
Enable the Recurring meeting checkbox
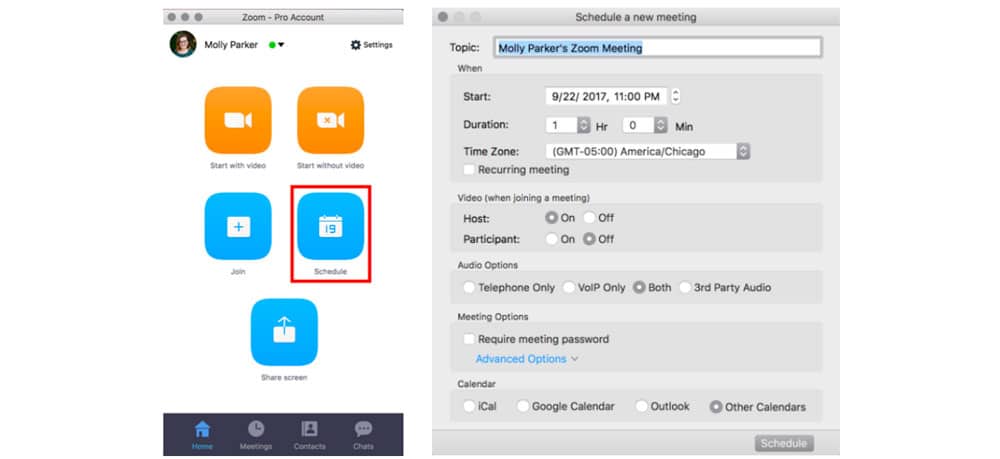[x=469, y=170]
